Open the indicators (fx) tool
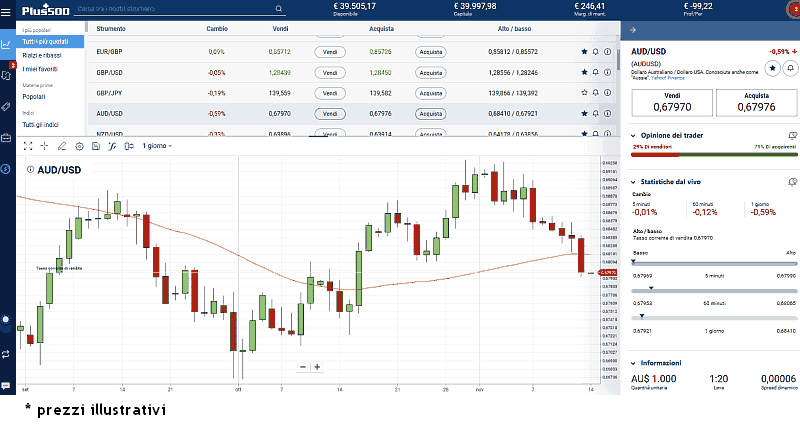The height and width of the screenshot is (426, 800). coord(112,146)
